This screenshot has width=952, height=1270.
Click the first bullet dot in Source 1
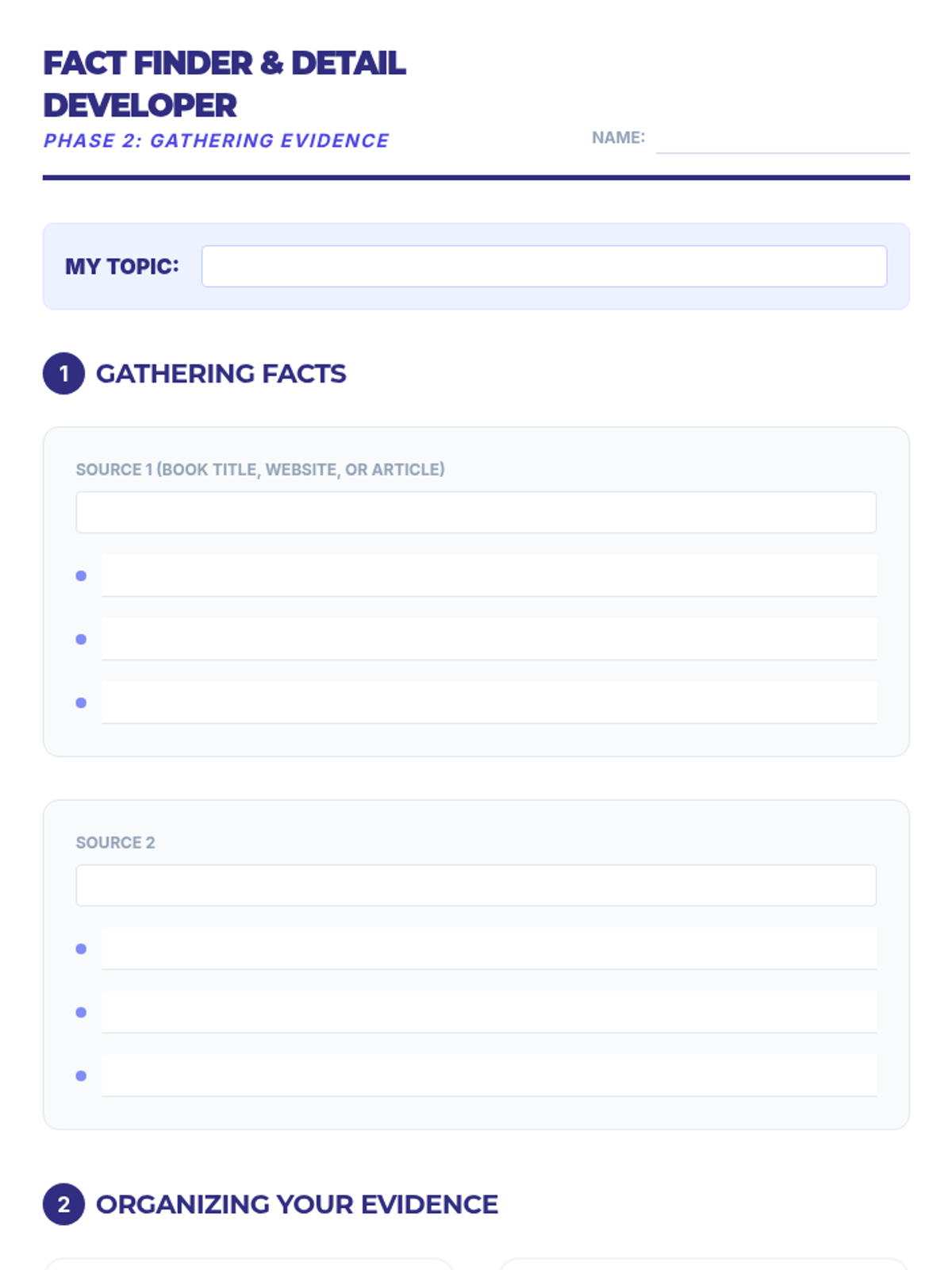[x=81, y=576]
